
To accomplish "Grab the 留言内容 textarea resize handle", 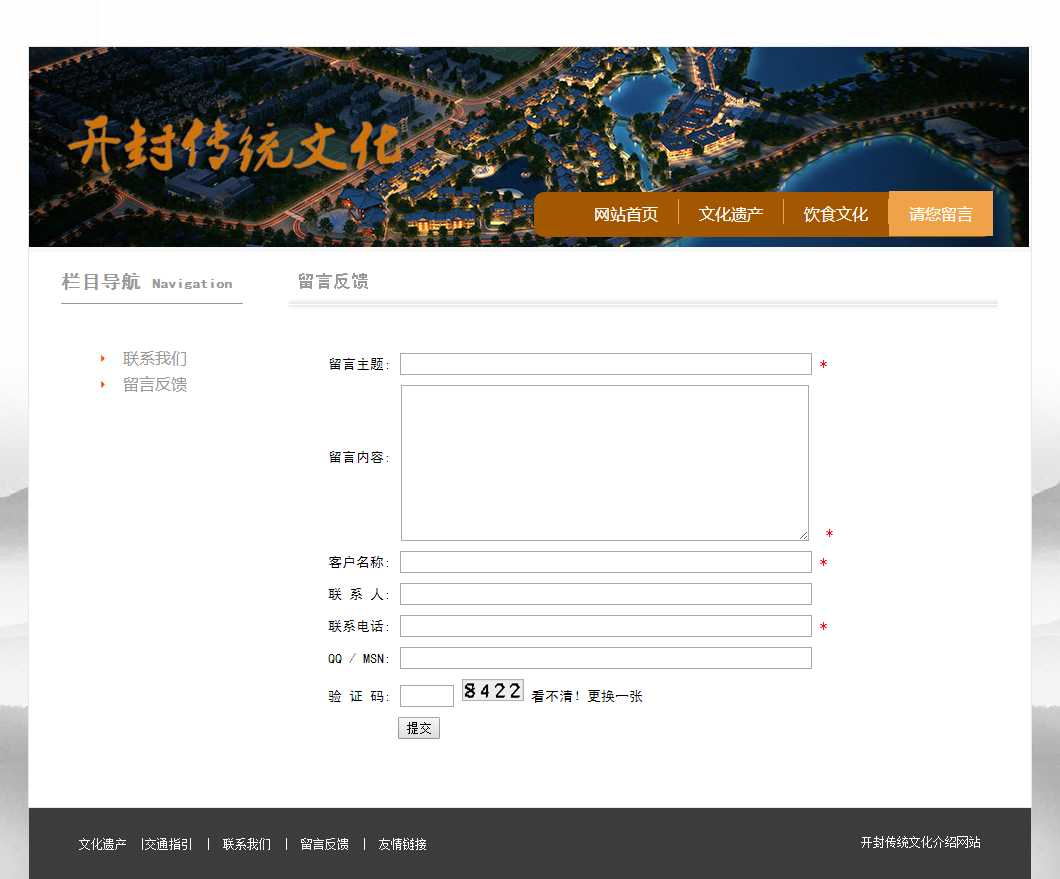I will pos(803,535).
